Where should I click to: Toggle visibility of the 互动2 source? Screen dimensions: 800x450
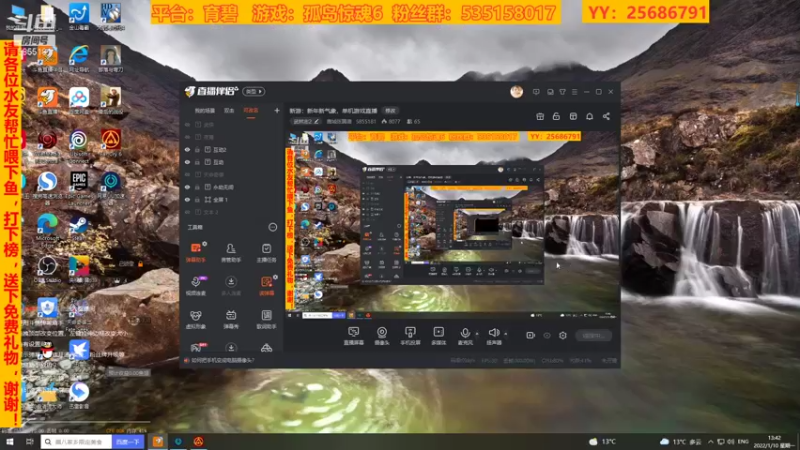coord(187,149)
